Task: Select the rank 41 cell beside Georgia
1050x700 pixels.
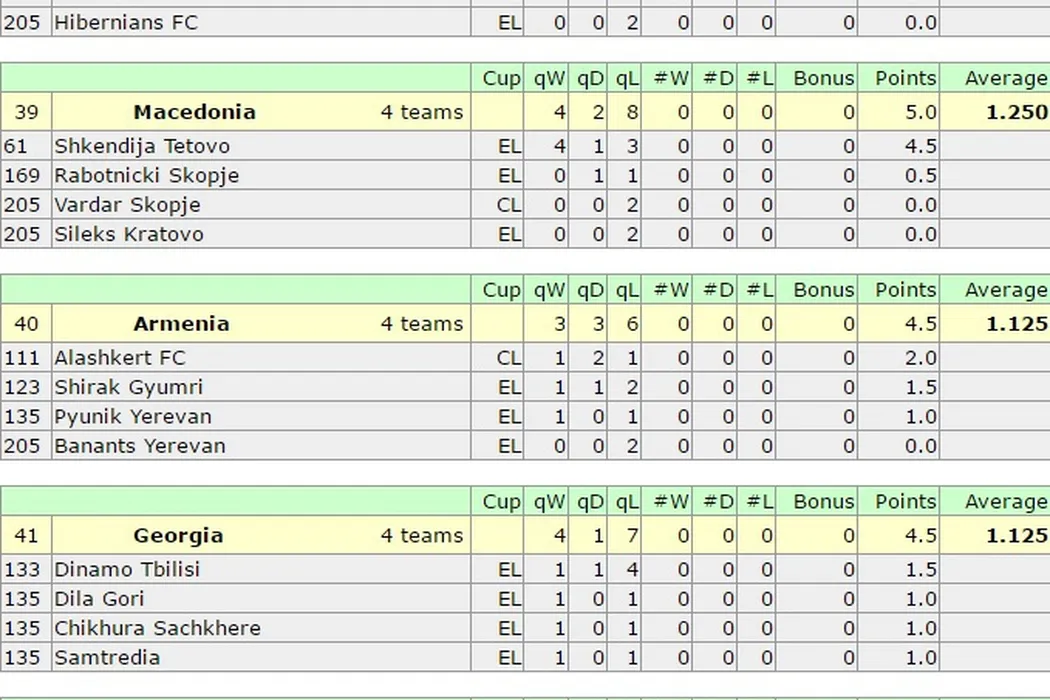Action: (x=26, y=536)
